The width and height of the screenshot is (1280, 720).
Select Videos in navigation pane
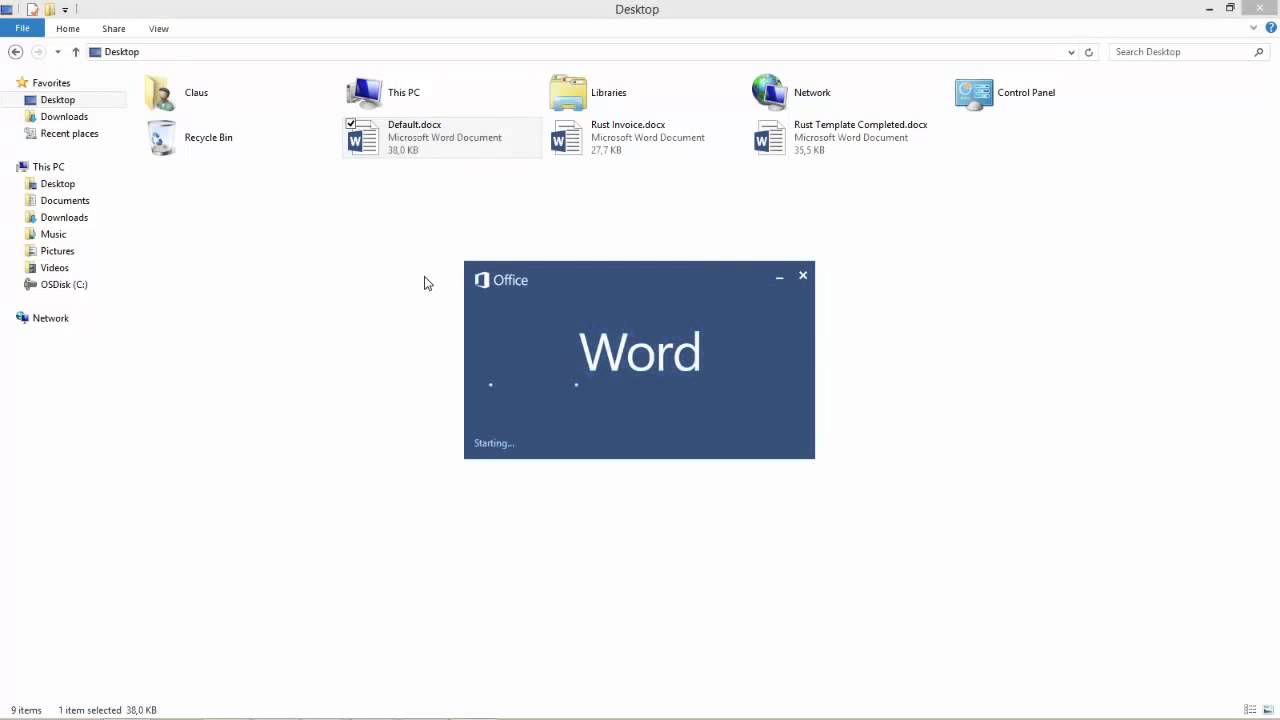tap(54, 268)
